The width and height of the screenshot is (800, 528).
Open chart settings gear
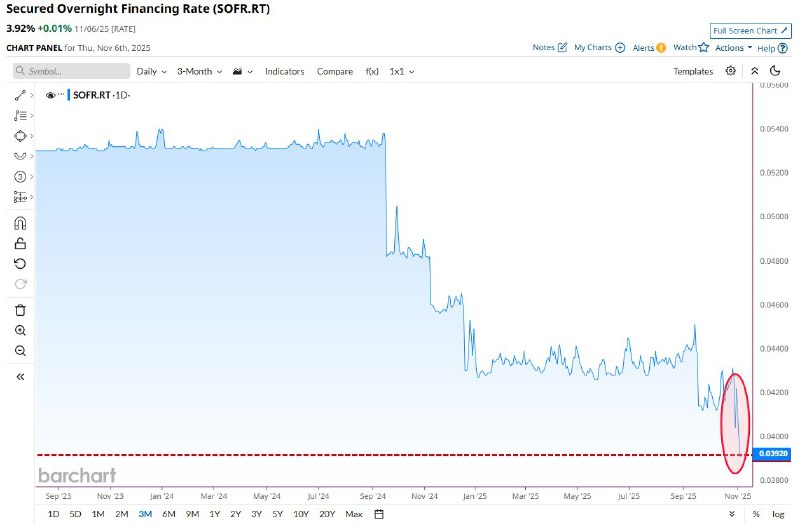point(731,71)
